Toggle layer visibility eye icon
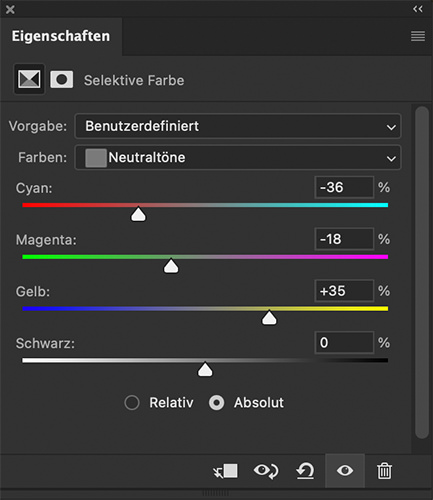Screen dimensions: 433x500 pos(345,471)
